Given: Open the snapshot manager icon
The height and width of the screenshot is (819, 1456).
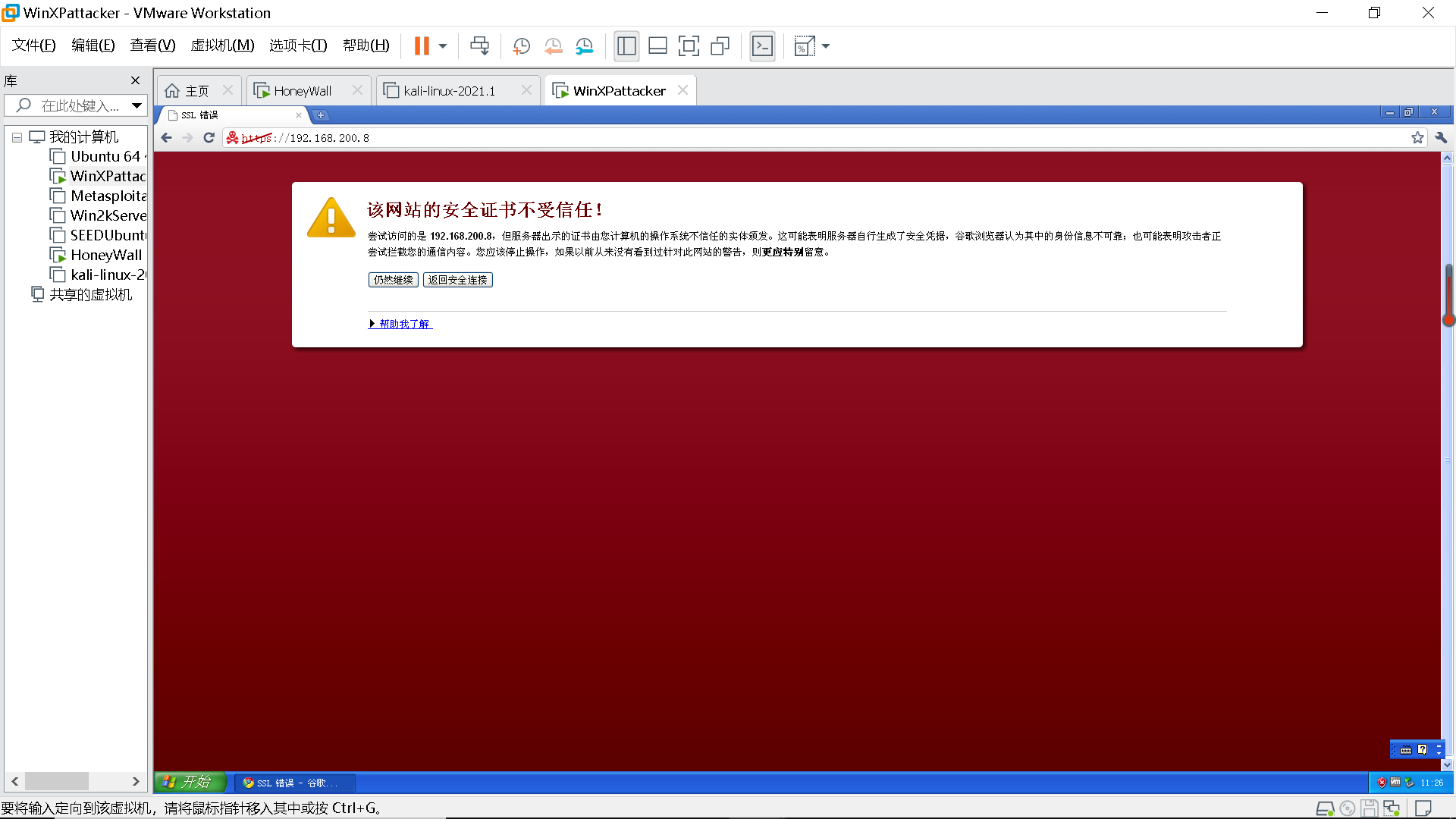Looking at the screenshot, I should coord(584,46).
